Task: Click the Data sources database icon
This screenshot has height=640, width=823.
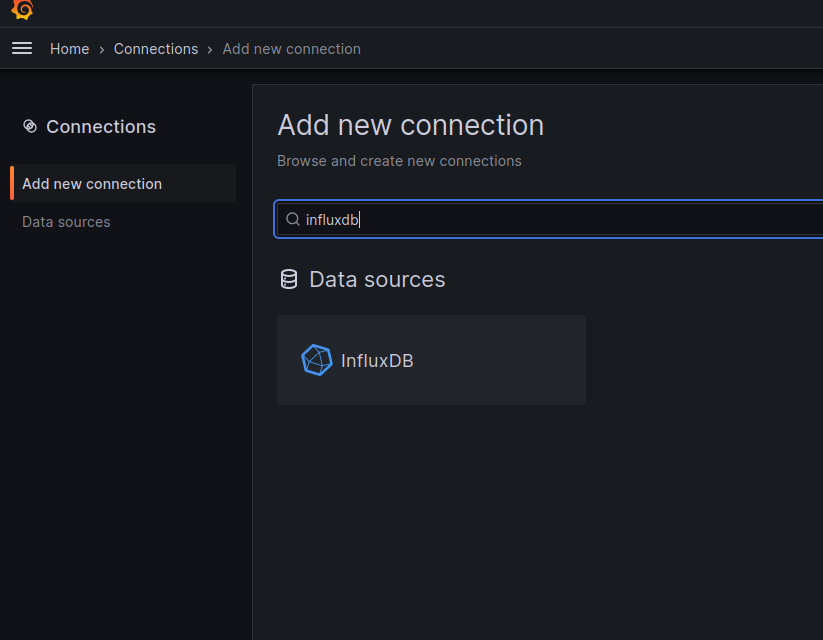Action: click(289, 279)
